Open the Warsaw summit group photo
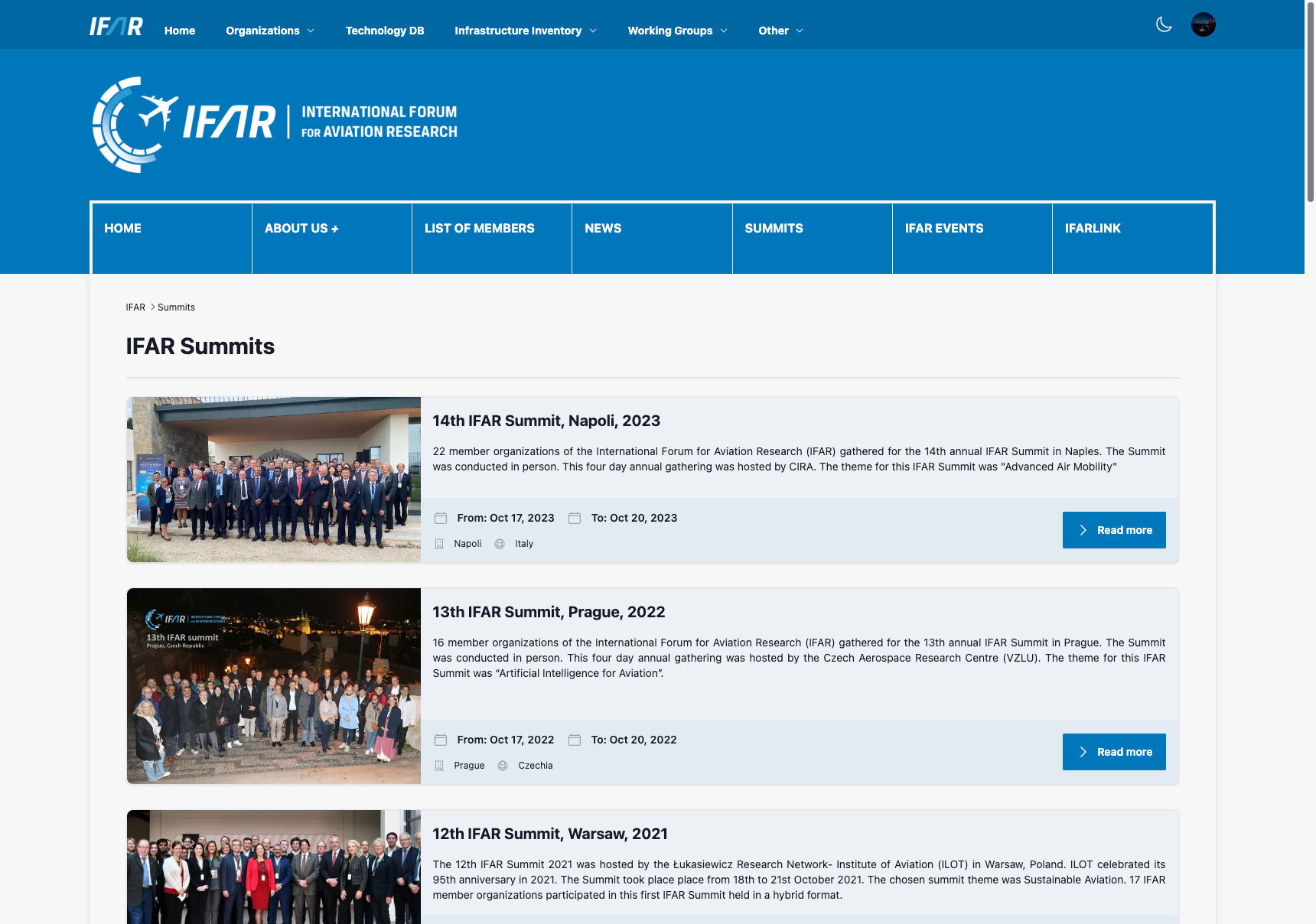 (x=274, y=867)
